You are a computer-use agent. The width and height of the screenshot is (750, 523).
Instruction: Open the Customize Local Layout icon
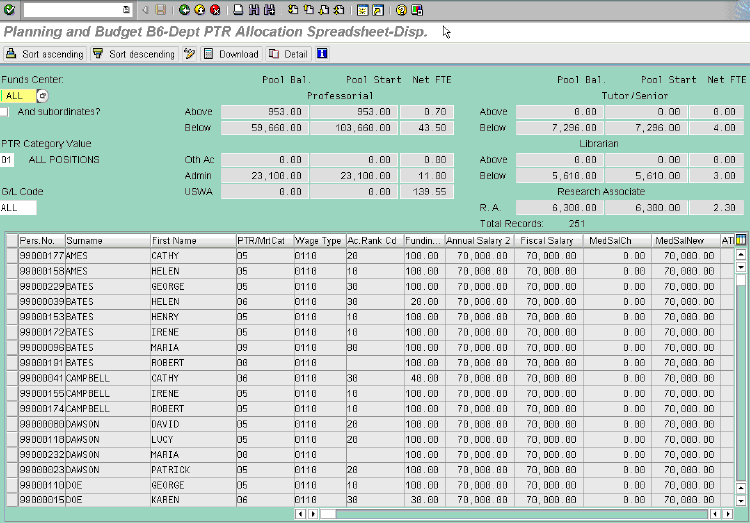point(417,10)
